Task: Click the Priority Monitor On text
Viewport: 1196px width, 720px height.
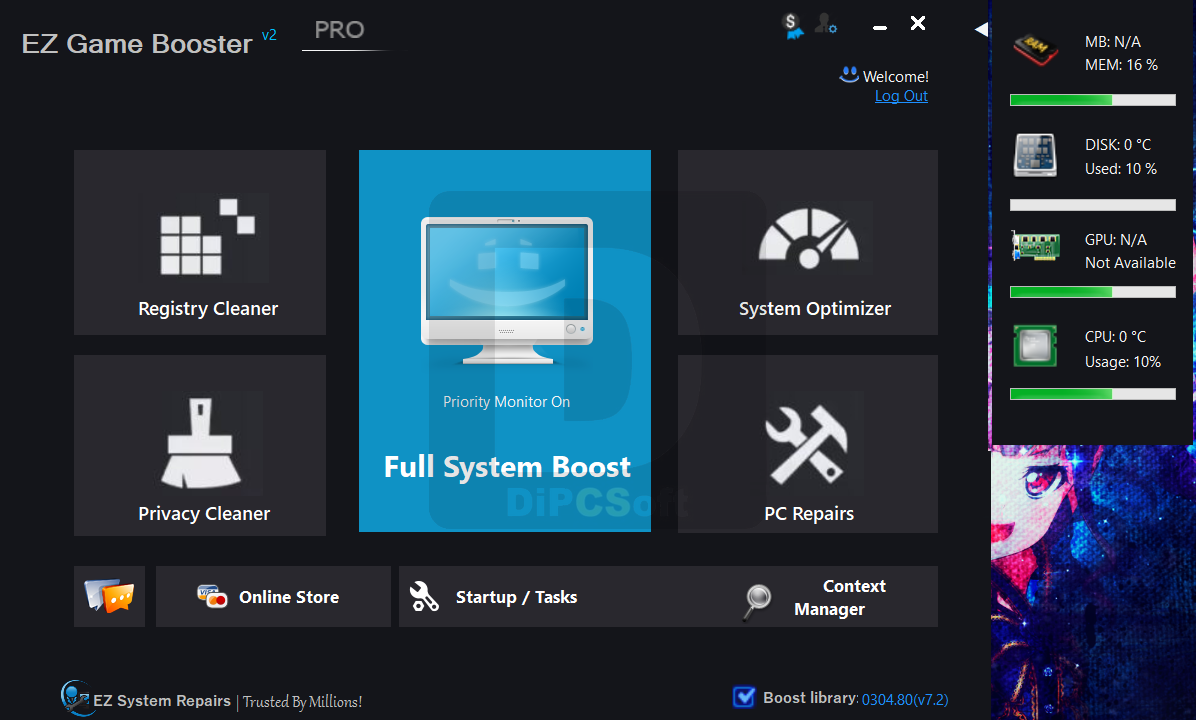Action: [x=506, y=402]
